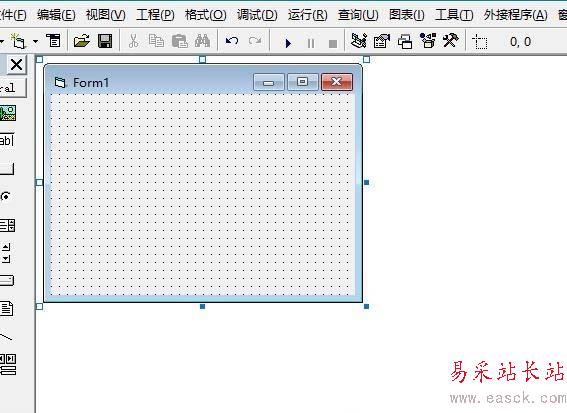Image resolution: width=567 pixels, height=413 pixels.
Task: Select the OptionButton control tool
Action: point(5,196)
